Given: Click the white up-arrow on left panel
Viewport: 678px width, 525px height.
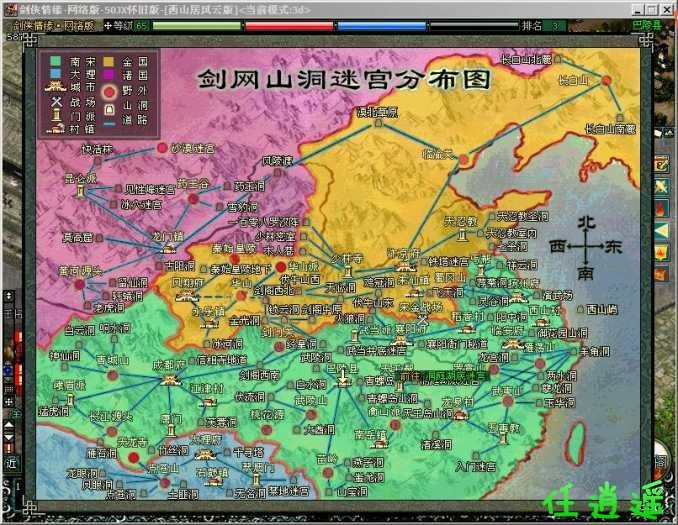Looking at the screenshot, I should (x=9, y=426).
